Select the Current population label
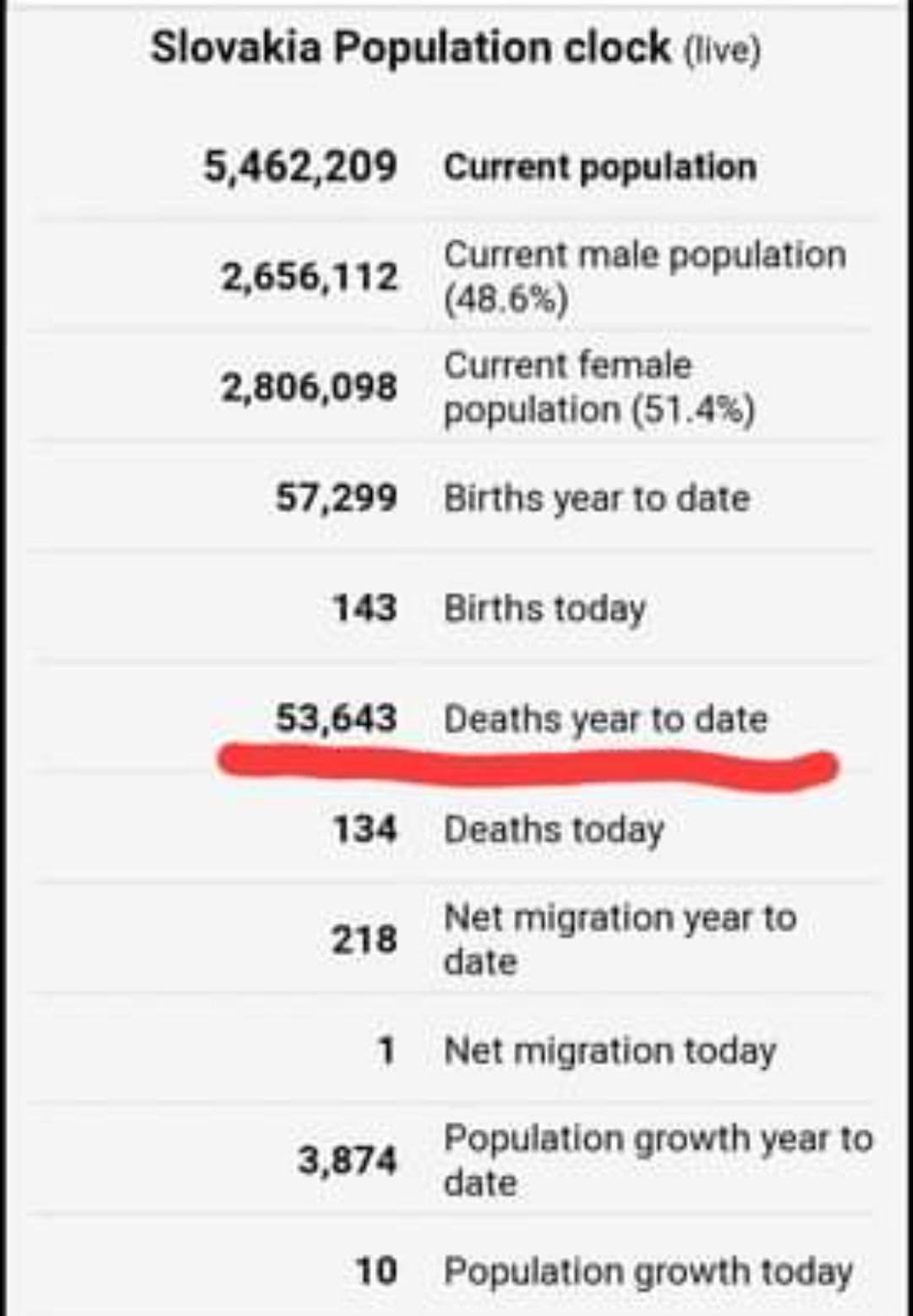 click(599, 167)
